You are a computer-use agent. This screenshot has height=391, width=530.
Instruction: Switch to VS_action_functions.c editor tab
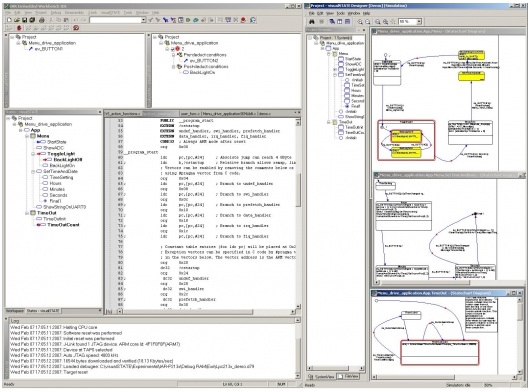(x=122, y=114)
